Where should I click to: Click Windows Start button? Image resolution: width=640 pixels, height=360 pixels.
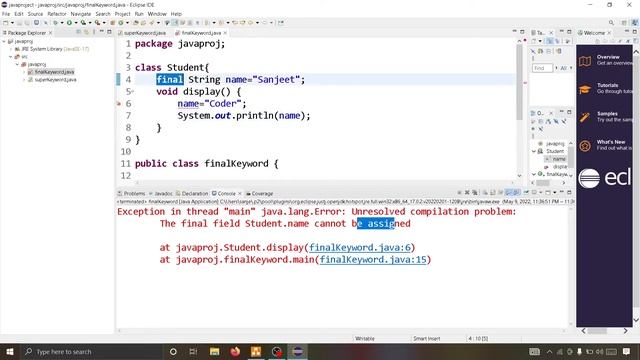click(x=10, y=351)
